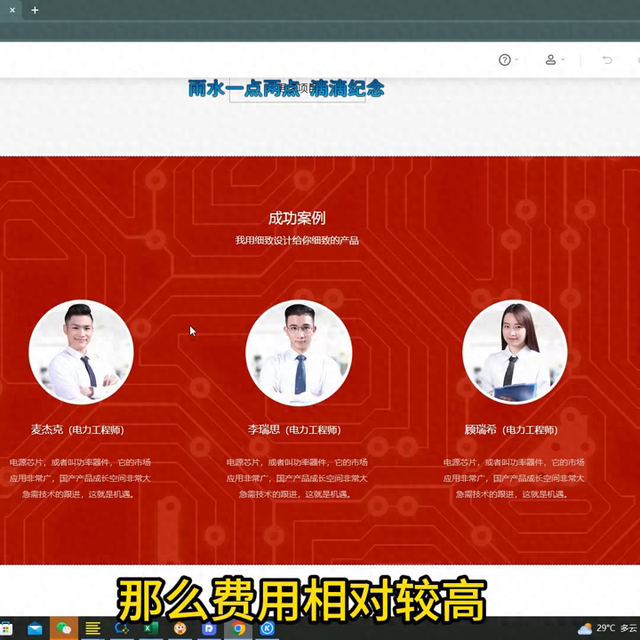640x640 pixels.
Task: Select 麦杰克 circular portrait photo
Action: (81, 352)
